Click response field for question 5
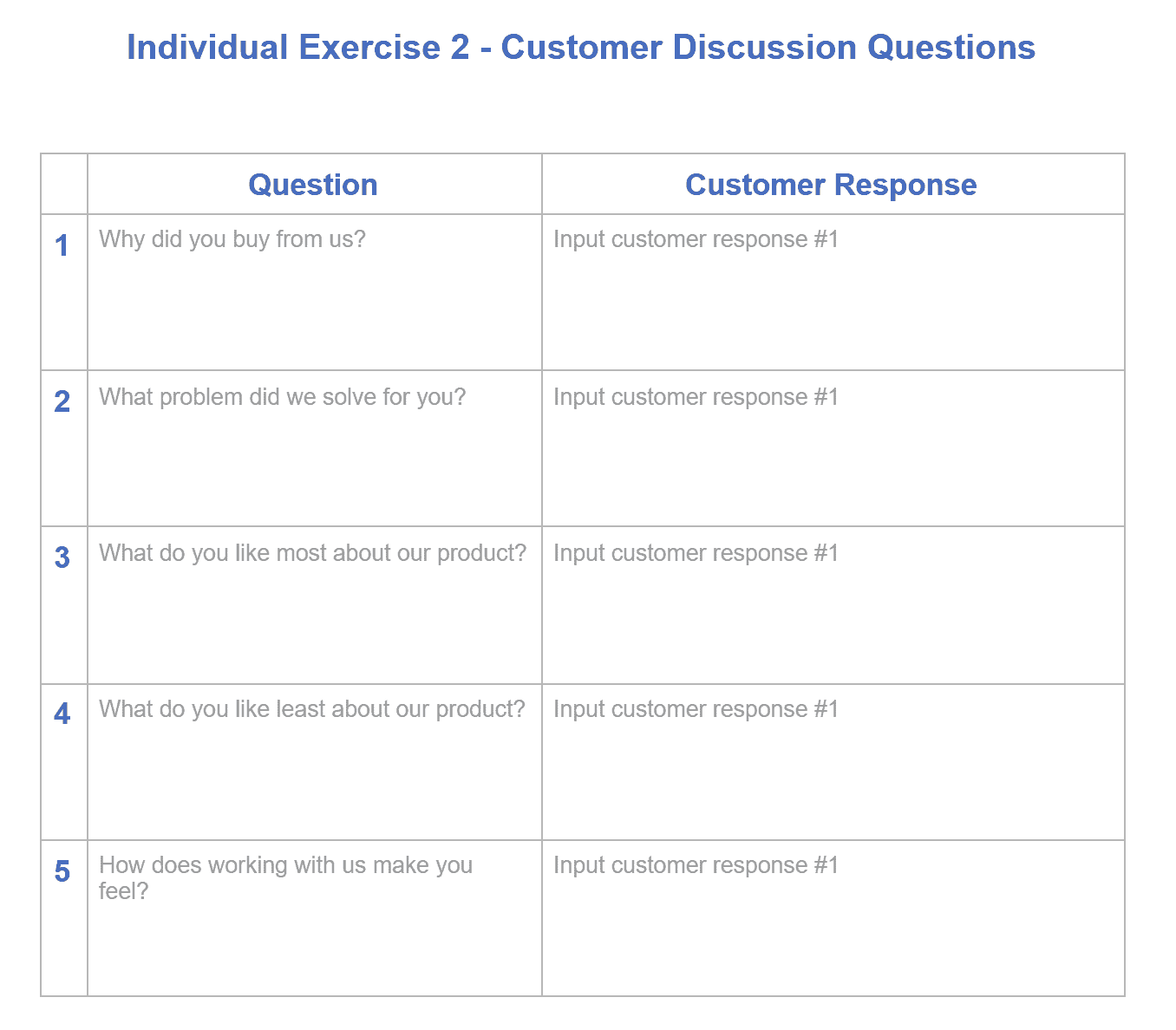The image size is (1176, 1030). [x=833, y=918]
